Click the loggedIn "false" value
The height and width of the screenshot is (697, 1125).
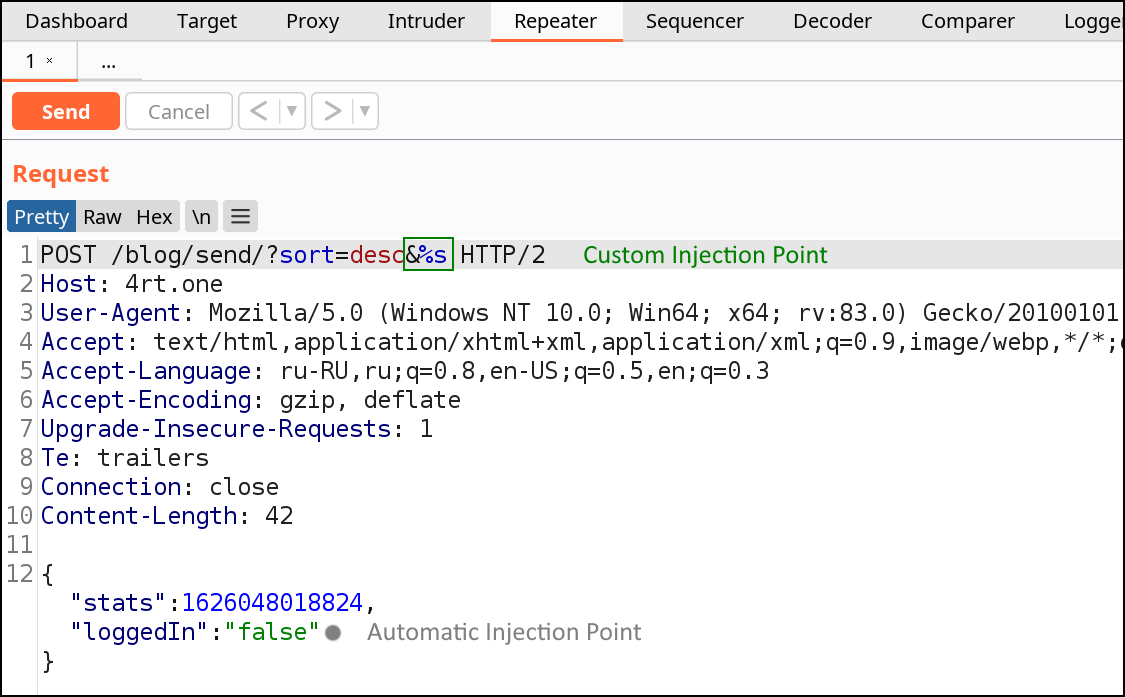(272, 632)
